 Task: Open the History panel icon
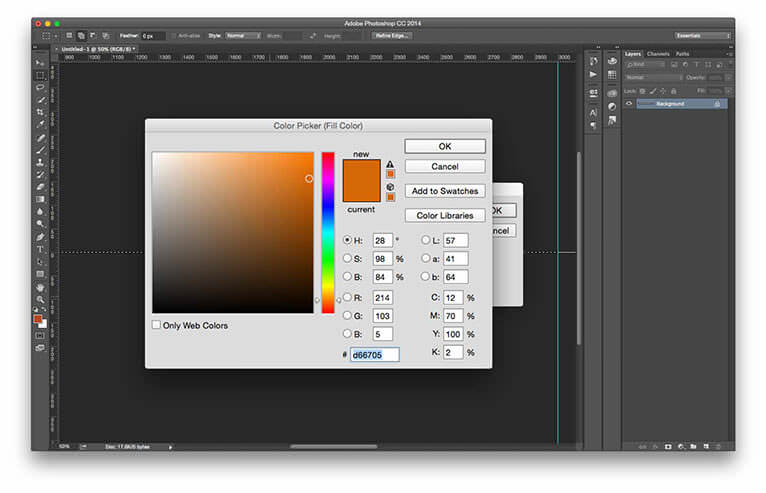594,61
